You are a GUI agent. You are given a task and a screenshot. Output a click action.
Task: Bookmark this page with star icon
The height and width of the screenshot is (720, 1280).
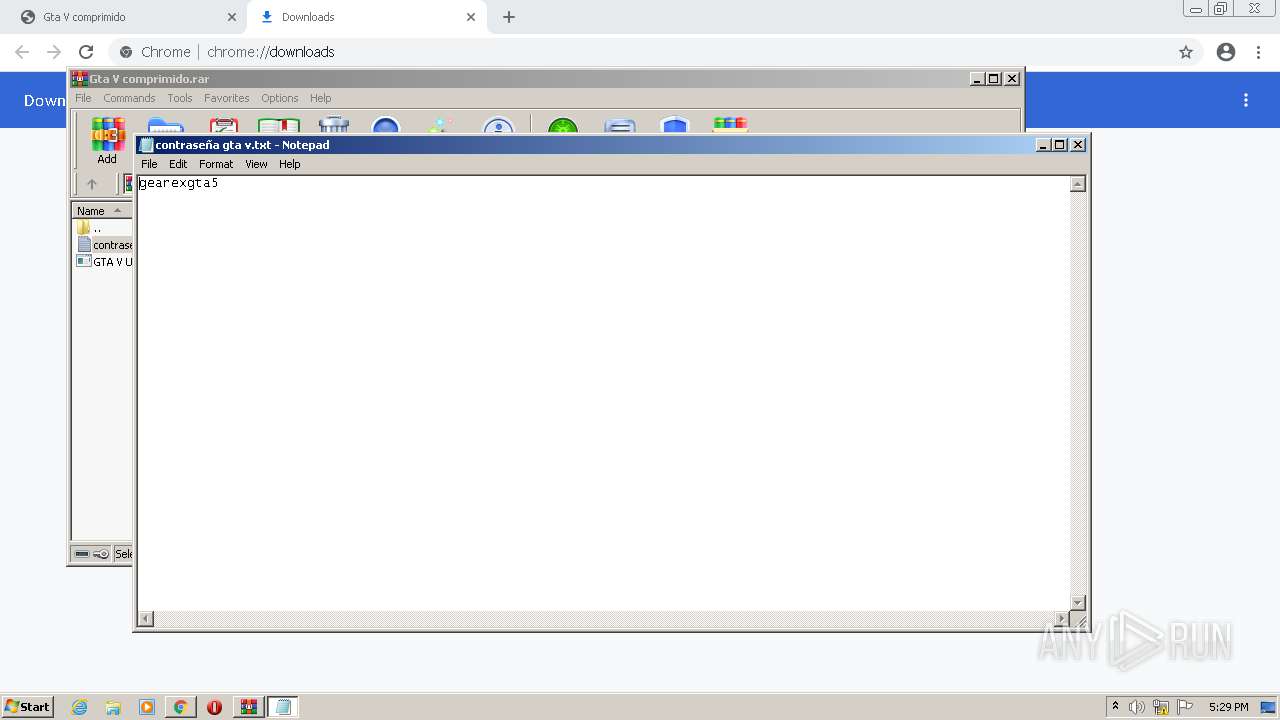(1186, 52)
